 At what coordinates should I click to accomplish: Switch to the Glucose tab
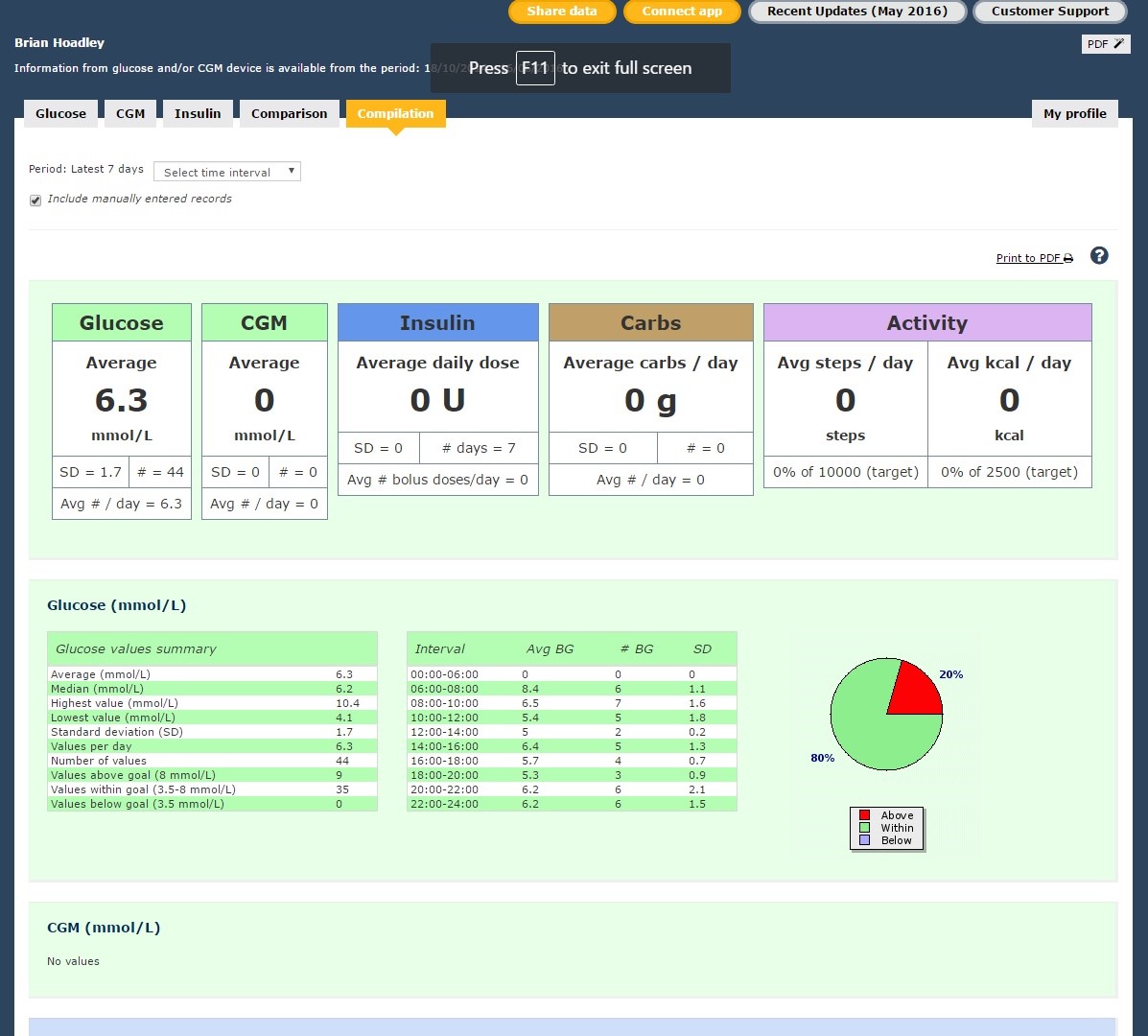tap(60, 113)
